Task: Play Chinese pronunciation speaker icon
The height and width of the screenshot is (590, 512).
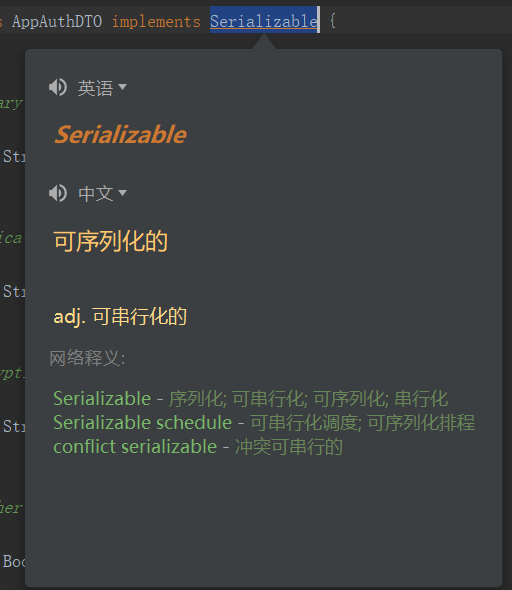Action: (58, 193)
